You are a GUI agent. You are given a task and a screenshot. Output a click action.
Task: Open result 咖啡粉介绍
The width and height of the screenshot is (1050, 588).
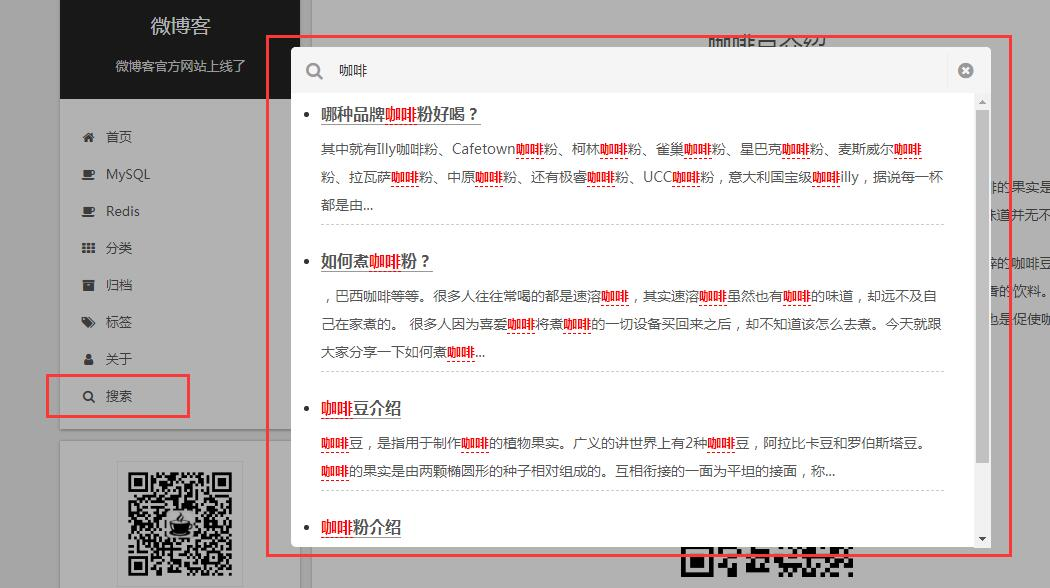pos(360,528)
